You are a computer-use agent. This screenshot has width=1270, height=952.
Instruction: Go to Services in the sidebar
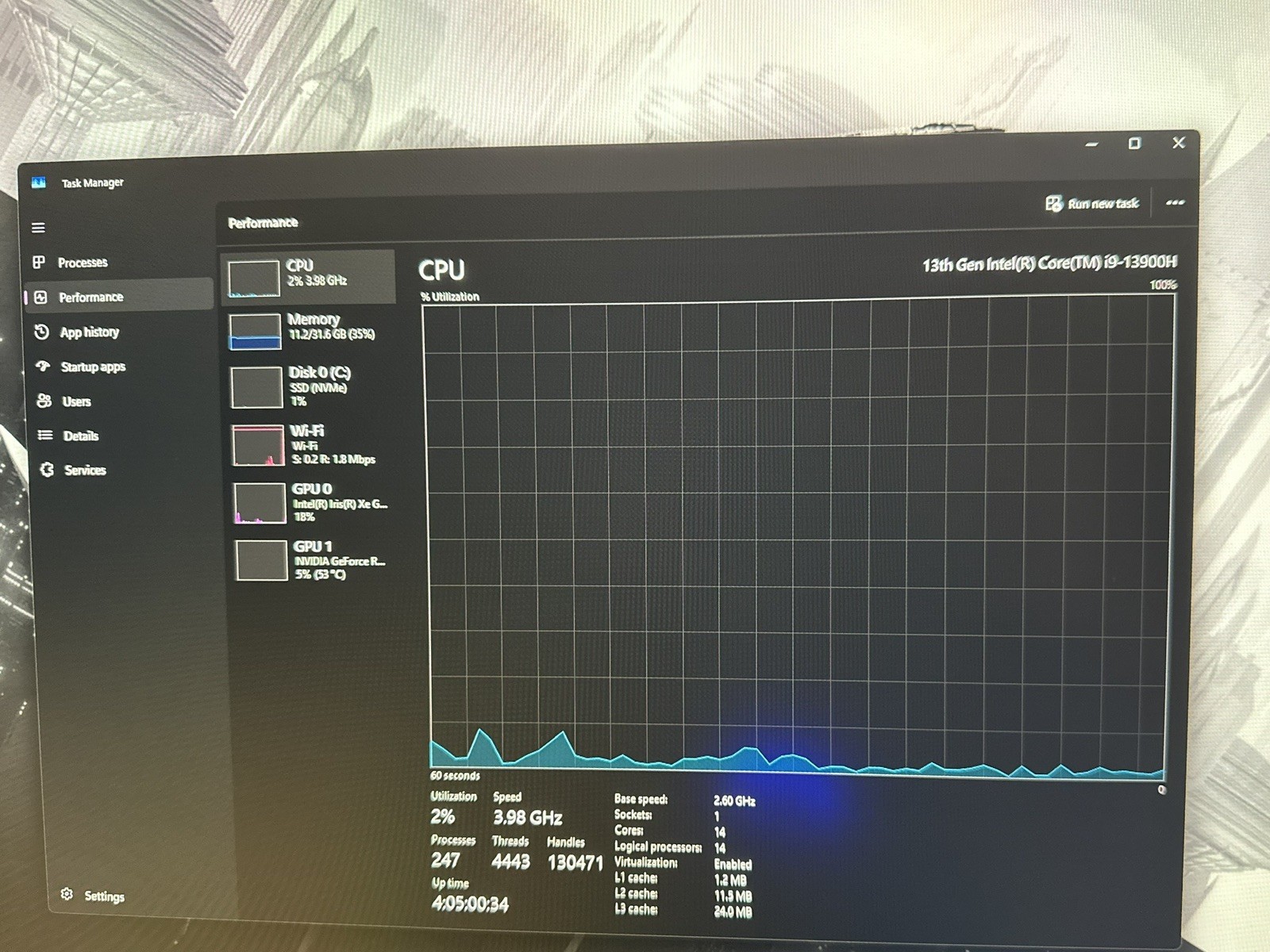(x=85, y=470)
